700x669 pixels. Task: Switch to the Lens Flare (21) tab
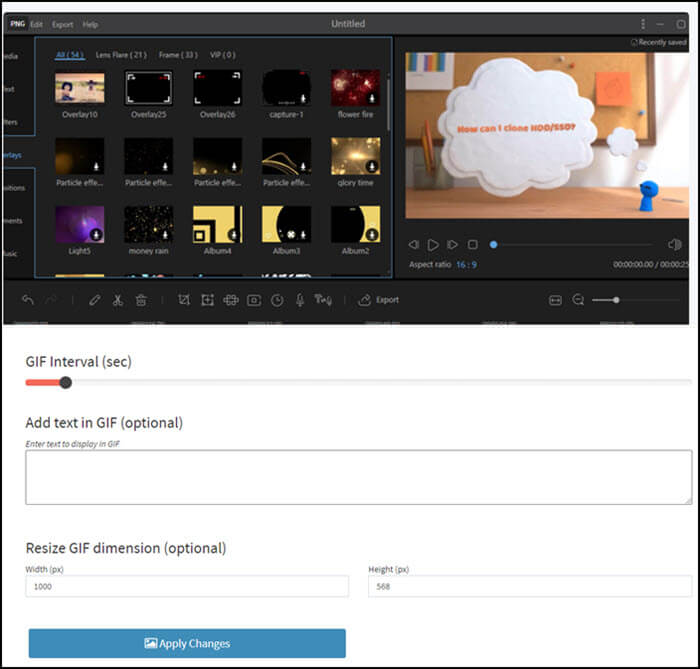[x=121, y=55]
